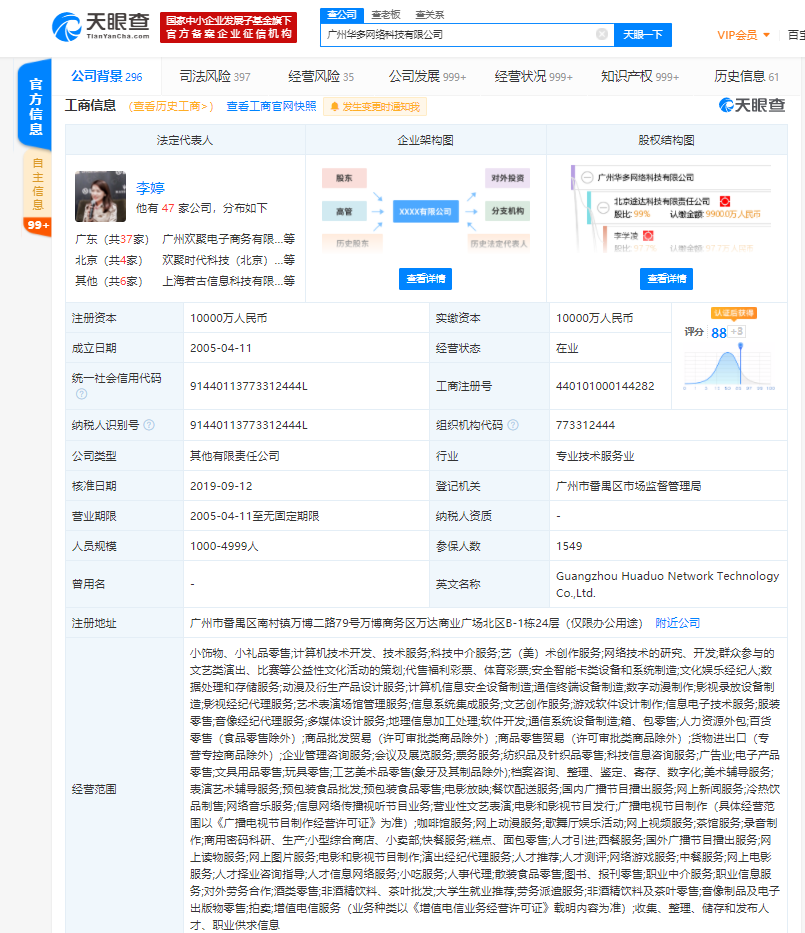Viewport: 805px width, 933px height.
Task: Click the 附近公司 link after the address
Action: point(677,623)
